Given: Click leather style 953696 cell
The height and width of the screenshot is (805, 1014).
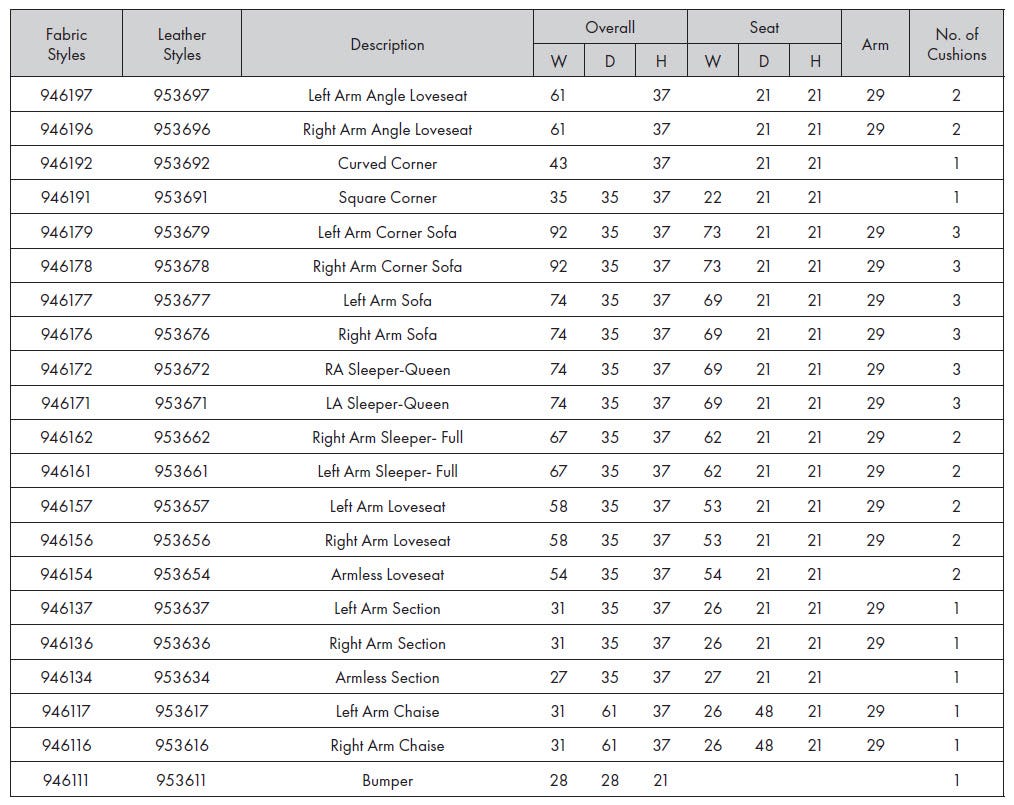Looking at the screenshot, I should coord(182,129).
